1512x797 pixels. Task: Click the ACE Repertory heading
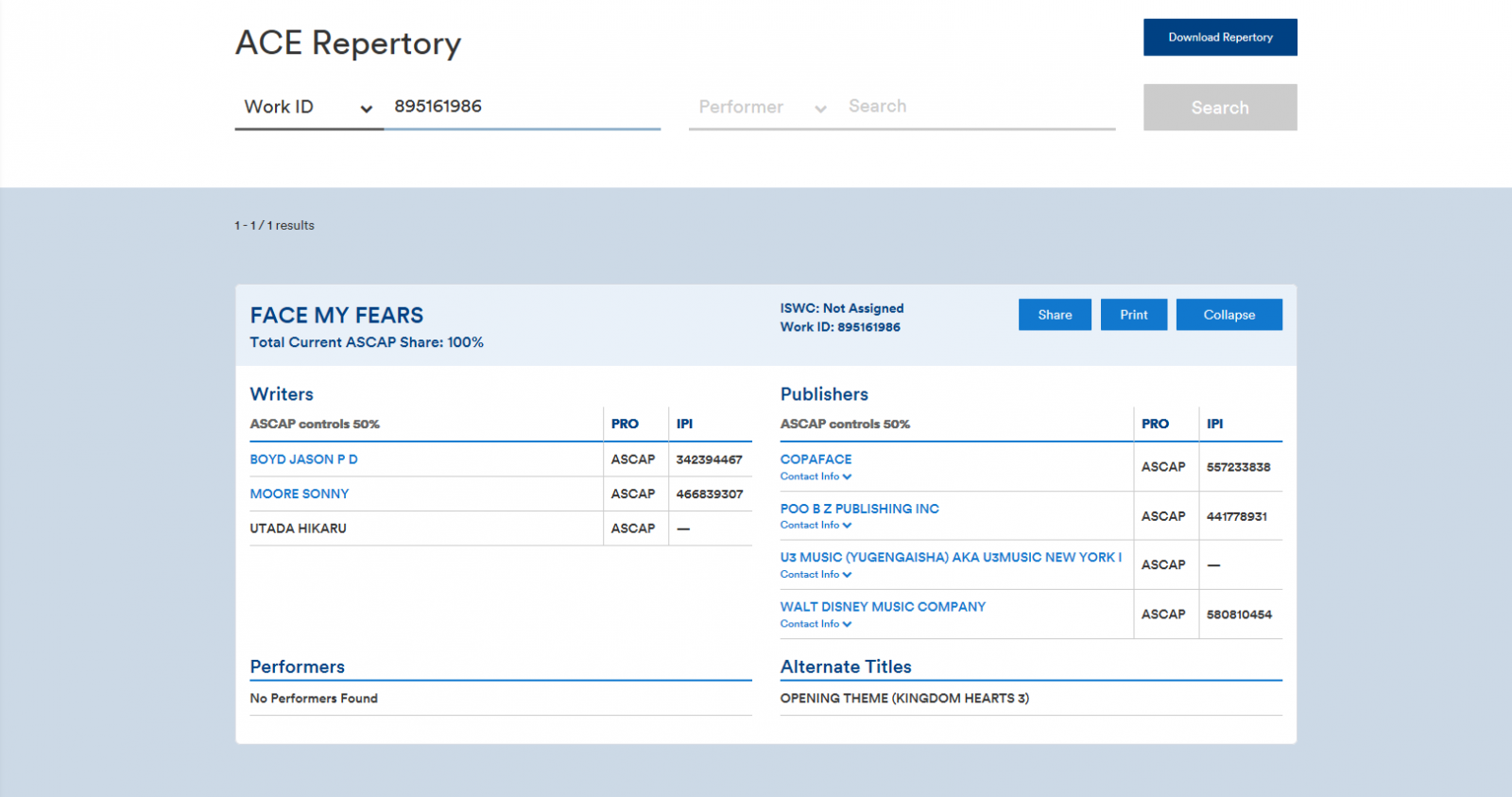click(348, 43)
